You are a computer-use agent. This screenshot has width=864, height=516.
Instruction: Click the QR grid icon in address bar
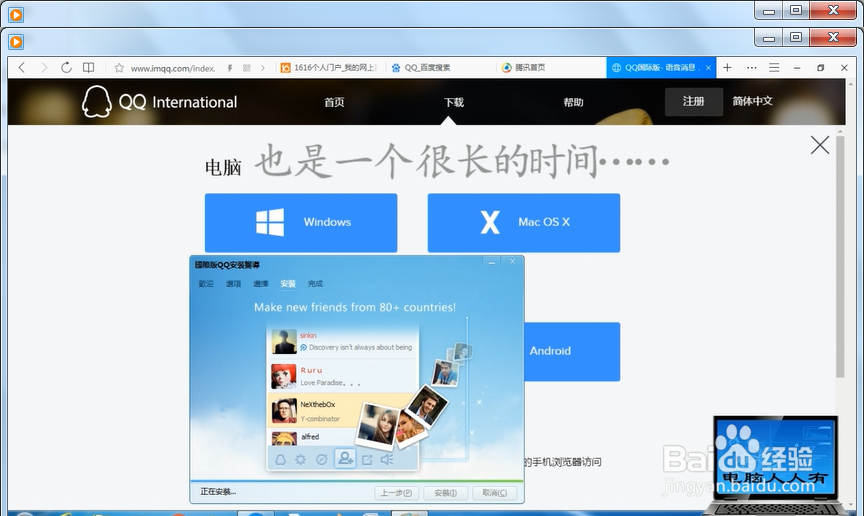point(247,68)
